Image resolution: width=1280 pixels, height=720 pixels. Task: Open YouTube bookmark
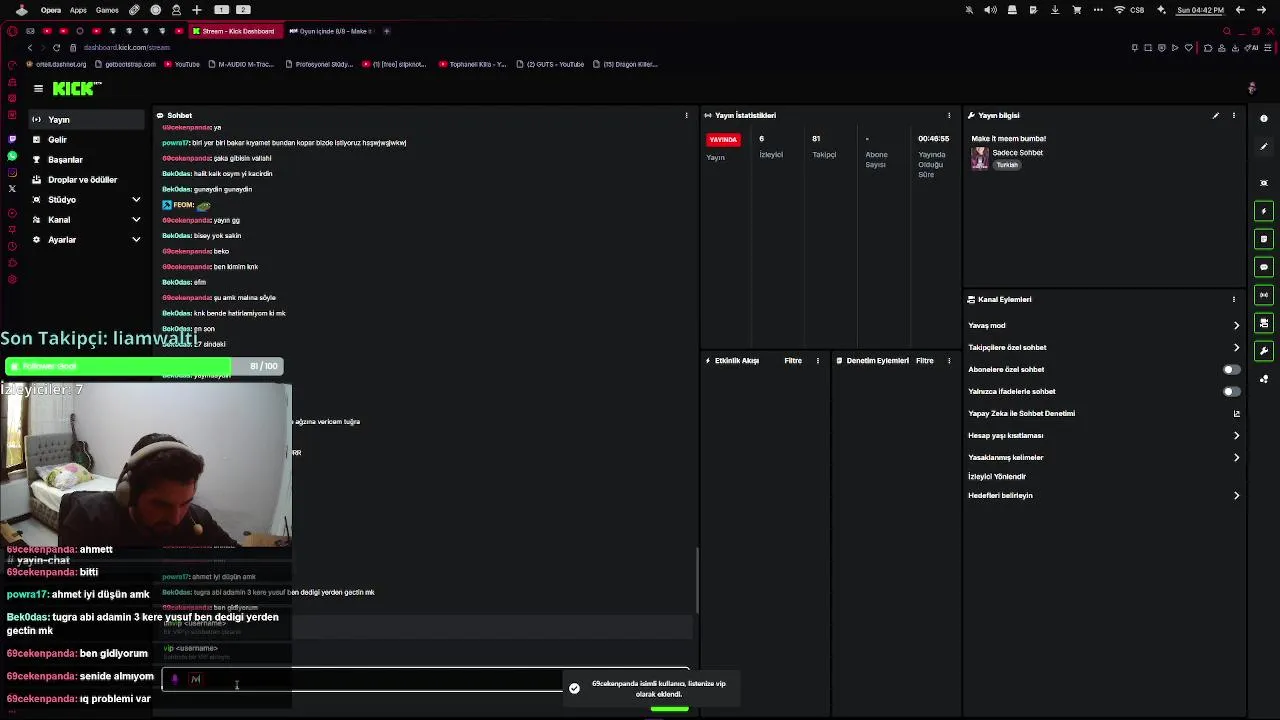pos(183,64)
